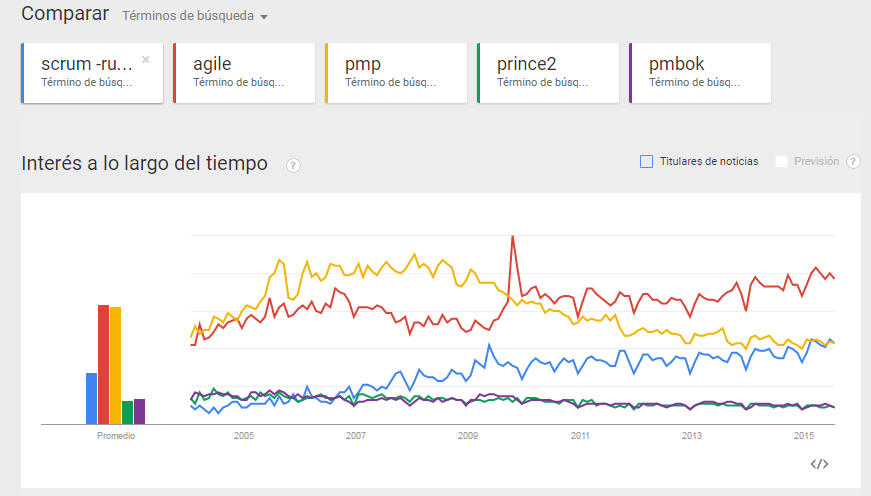Click the green prince2 average bar
The image size is (871, 496).
(127, 412)
